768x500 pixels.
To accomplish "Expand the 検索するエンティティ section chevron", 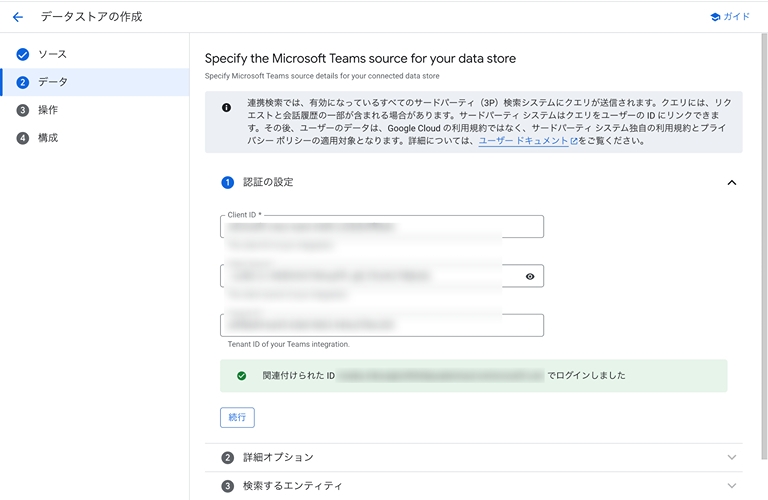I will coord(732,486).
